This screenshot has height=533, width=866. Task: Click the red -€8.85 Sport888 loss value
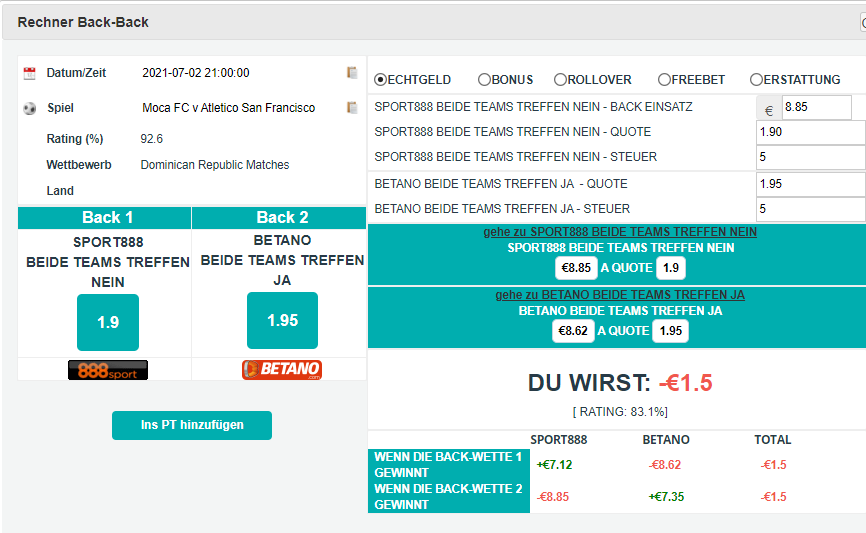(x=553, y=497)
